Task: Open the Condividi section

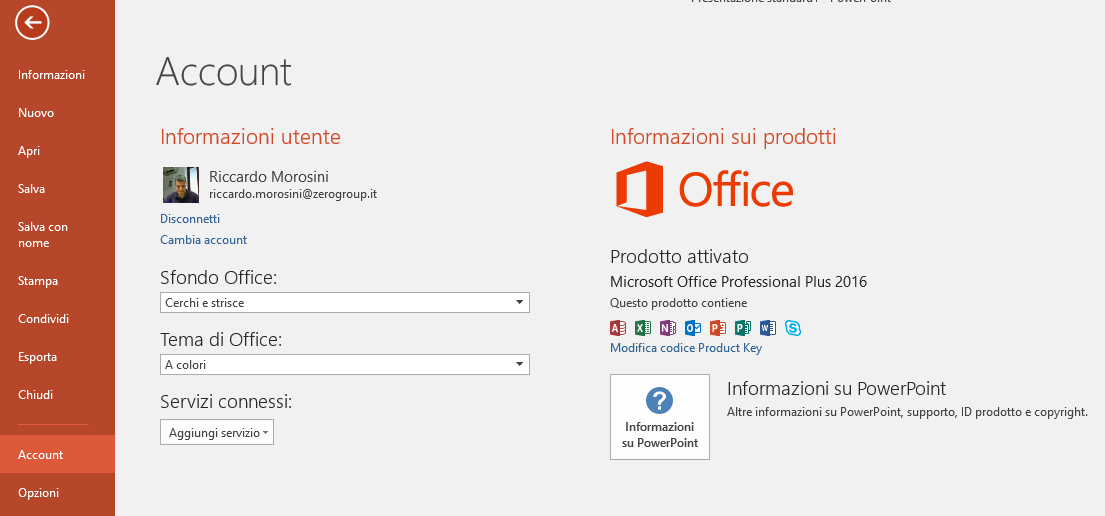Action: (44, 319)
